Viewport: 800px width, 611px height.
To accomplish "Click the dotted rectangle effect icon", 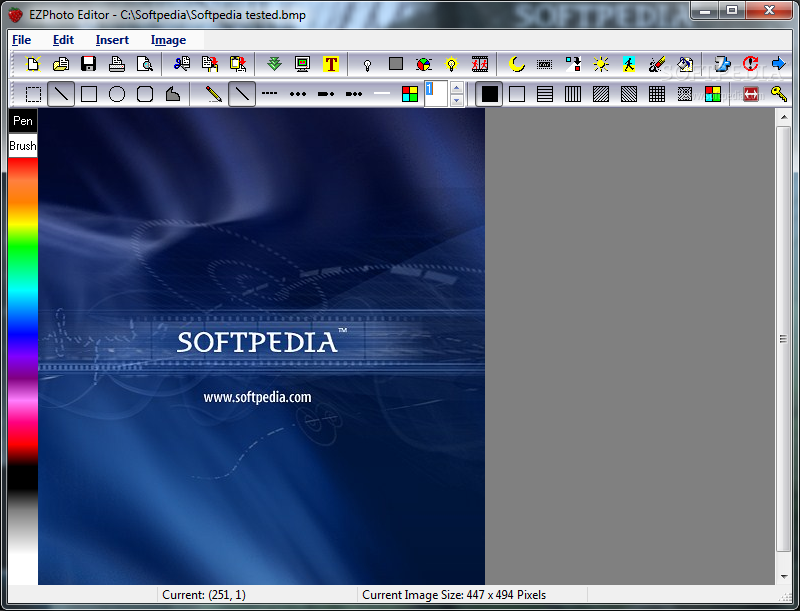I will (545, 64).
